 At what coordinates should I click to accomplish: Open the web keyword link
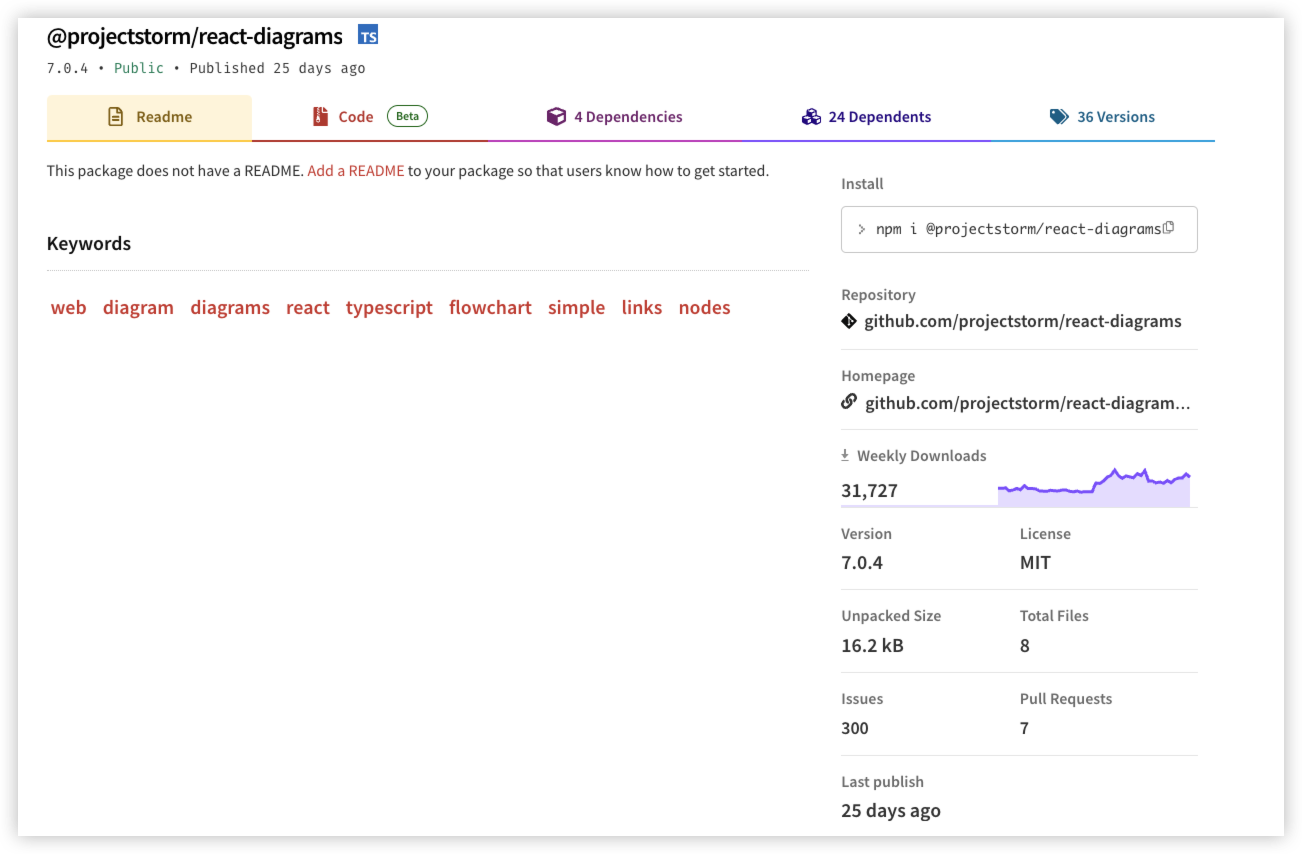coord(68,308)
